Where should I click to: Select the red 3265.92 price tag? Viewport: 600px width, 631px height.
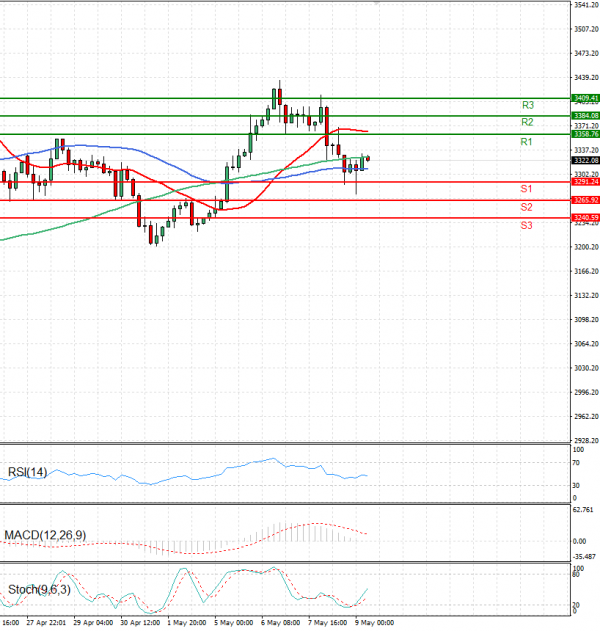click(x=585, y=200)
